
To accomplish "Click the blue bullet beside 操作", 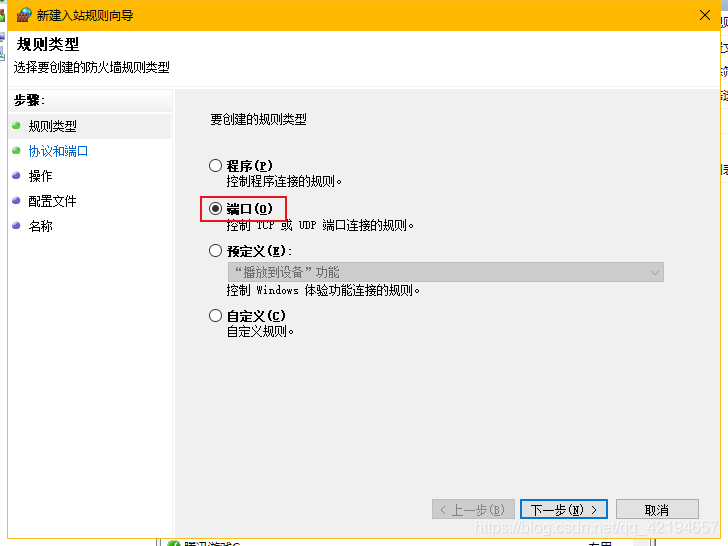I will pos(16,176).
